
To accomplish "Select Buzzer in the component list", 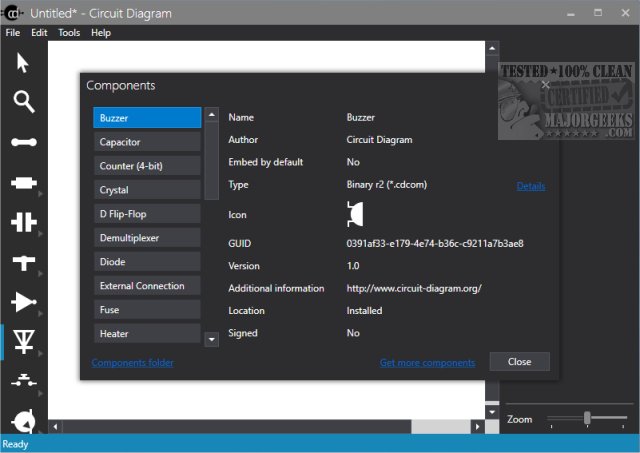I will (147, 118).
